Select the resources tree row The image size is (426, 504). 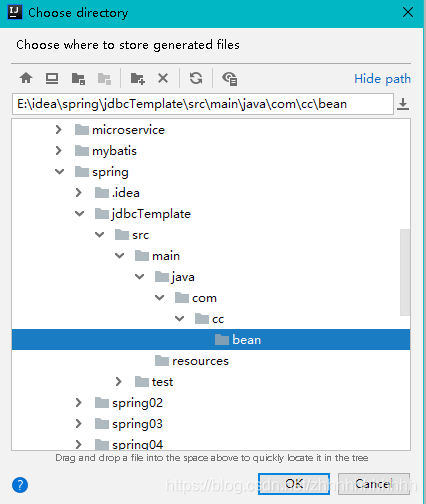coord(211,361)
